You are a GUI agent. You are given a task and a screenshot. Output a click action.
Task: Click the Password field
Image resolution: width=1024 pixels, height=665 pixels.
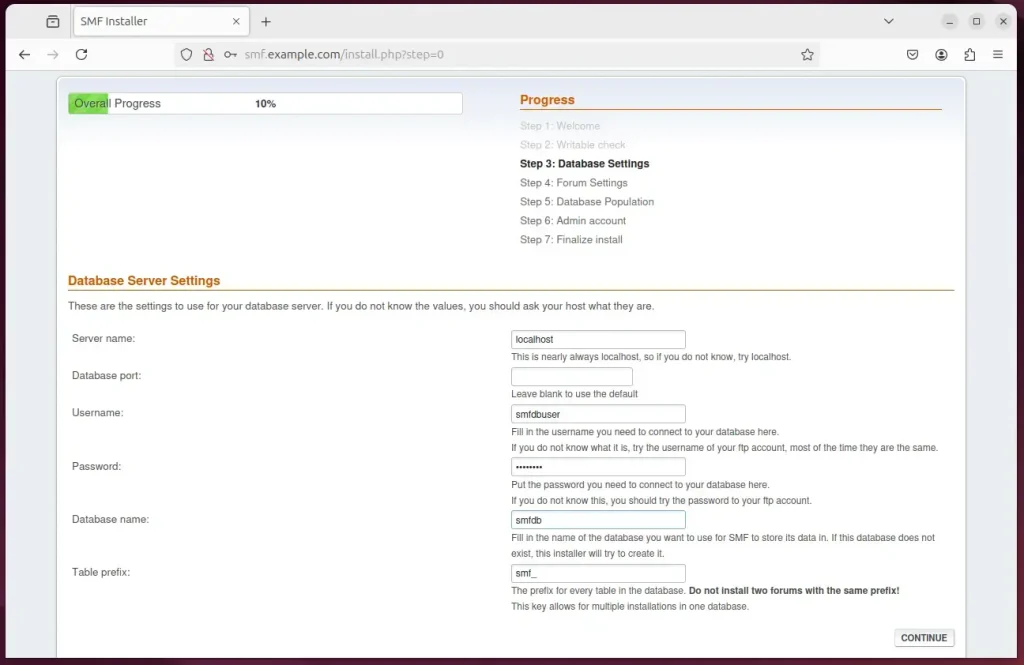(598, 467)
